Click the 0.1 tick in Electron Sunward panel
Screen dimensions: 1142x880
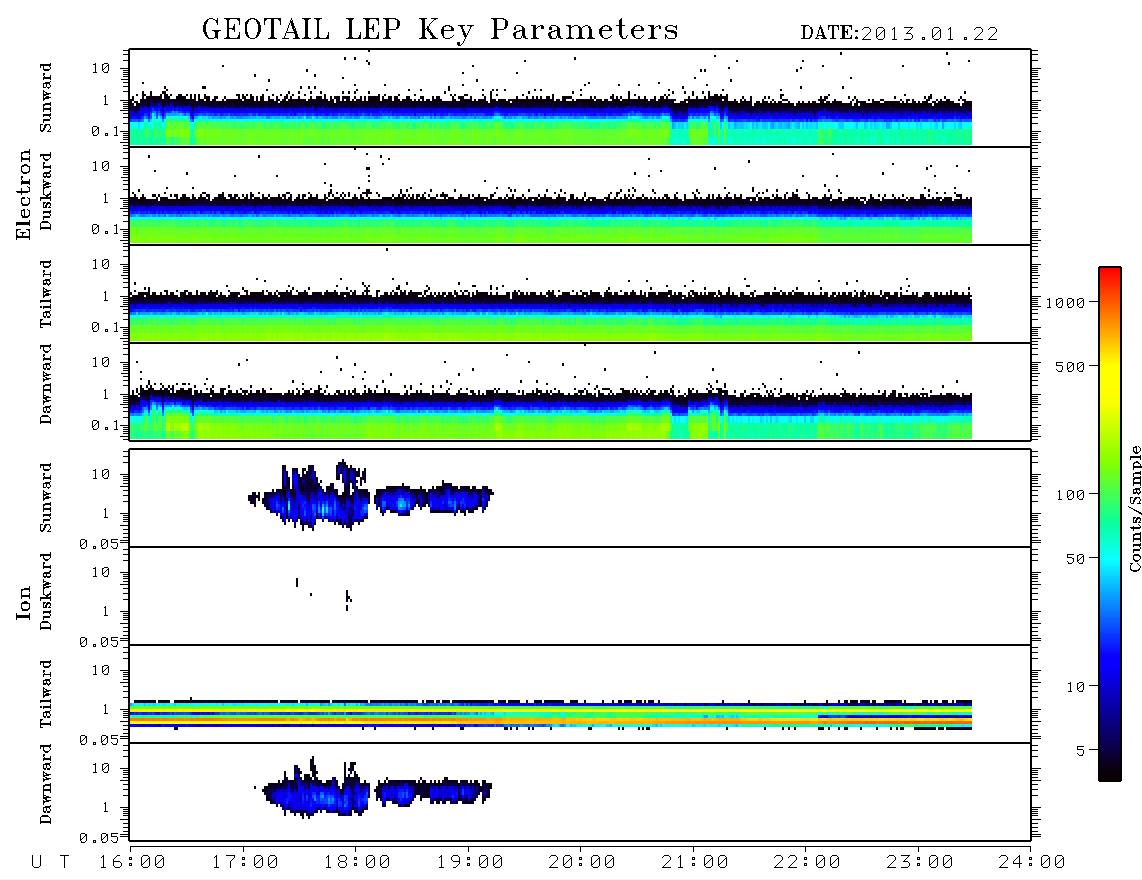click(106, 131)
